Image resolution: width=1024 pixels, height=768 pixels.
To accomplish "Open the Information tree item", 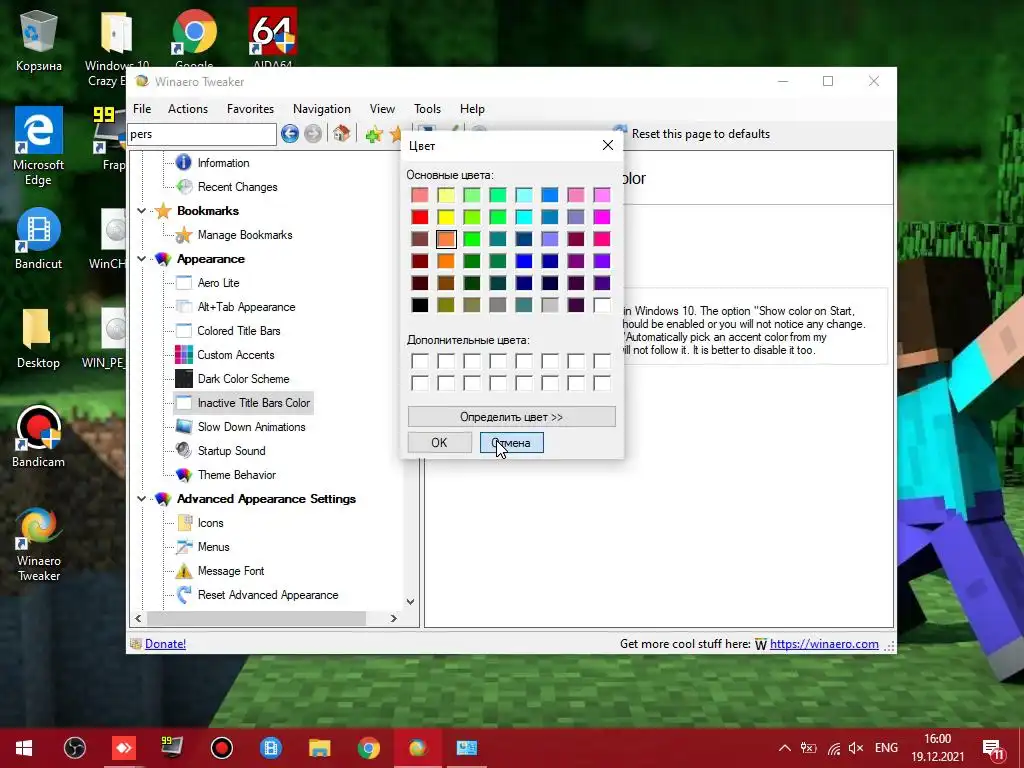I will pos(223,163).
